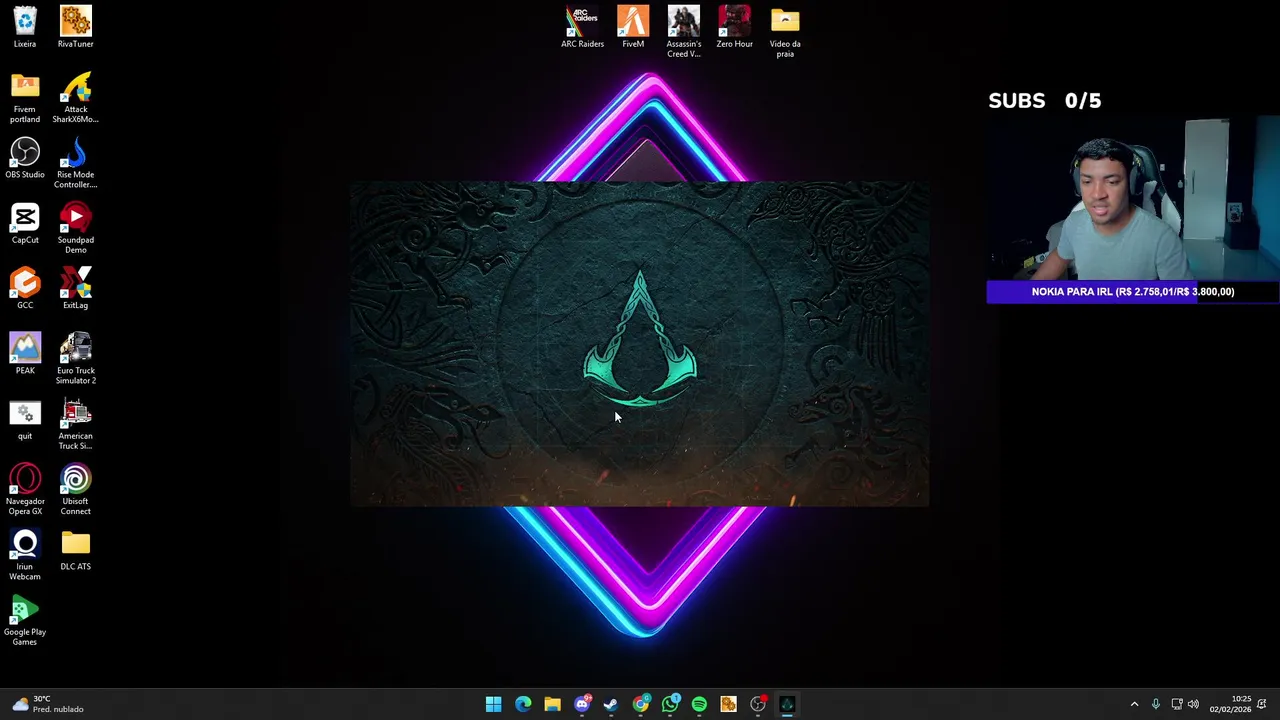Open the orange gears app in the taskbar

click(x=728, y=704)
